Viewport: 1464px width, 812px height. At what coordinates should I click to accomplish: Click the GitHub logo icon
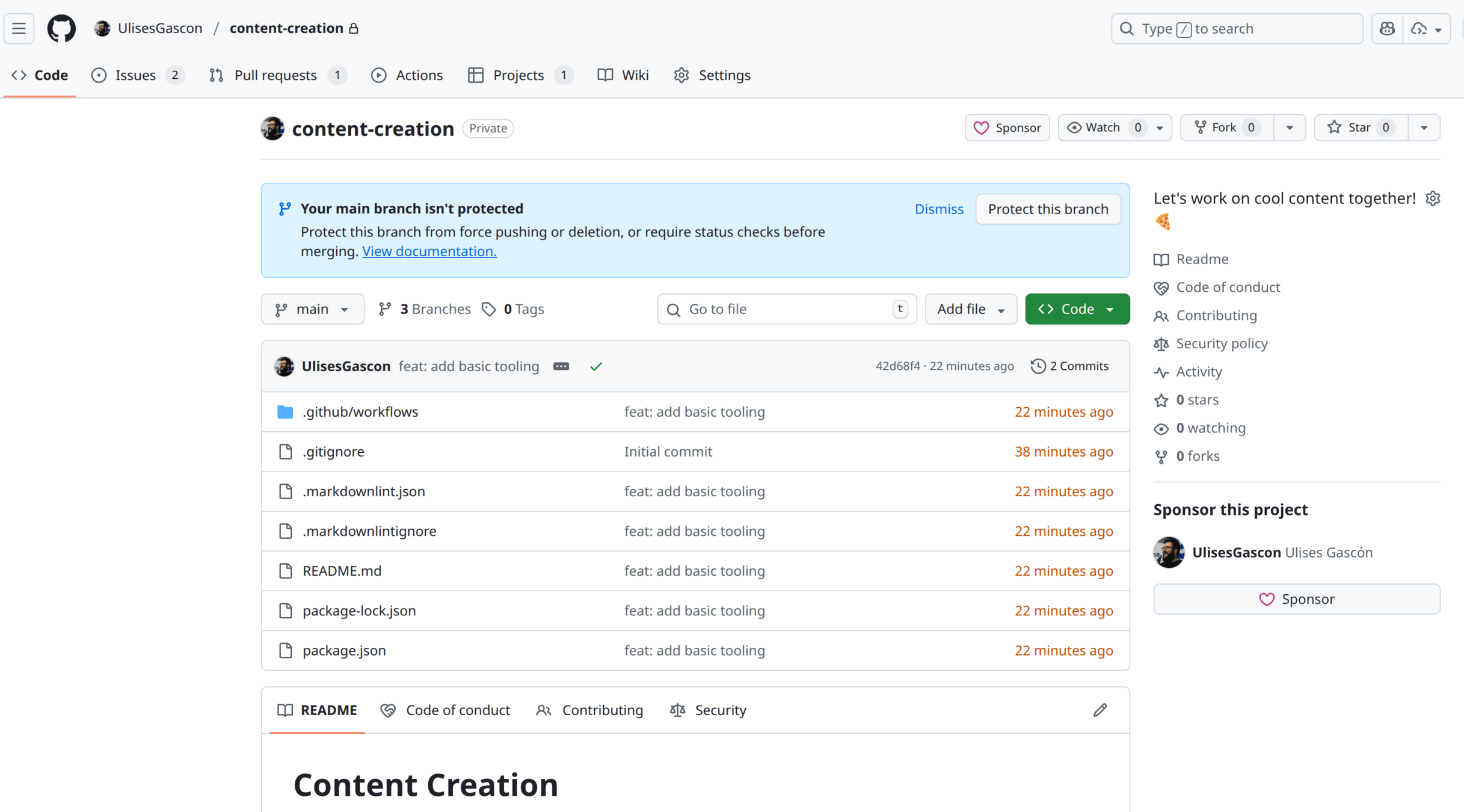click(x=61, y=28)
